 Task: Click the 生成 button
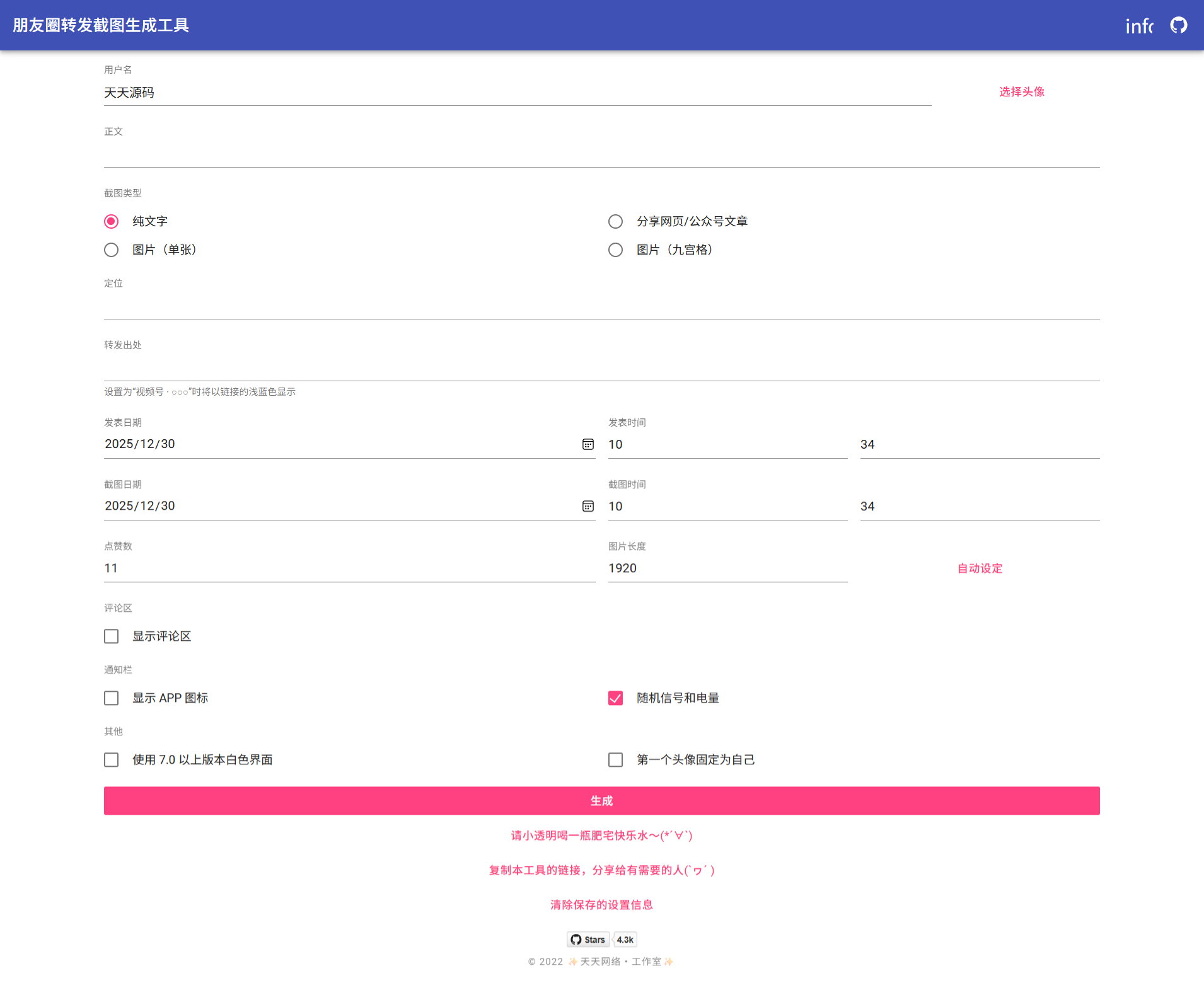point(601,800)
